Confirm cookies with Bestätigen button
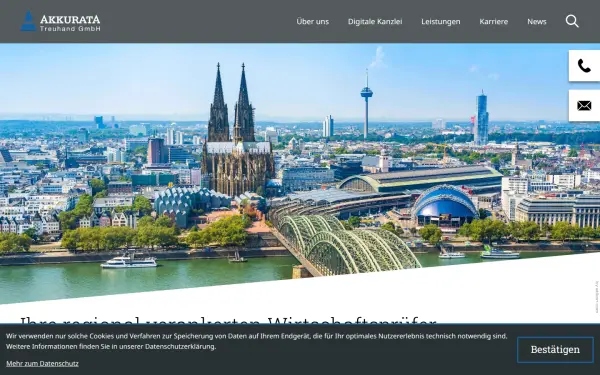Image resolution: width=600 pixels, height=375 pixels. pyautogui.click(x=555, y=350)
